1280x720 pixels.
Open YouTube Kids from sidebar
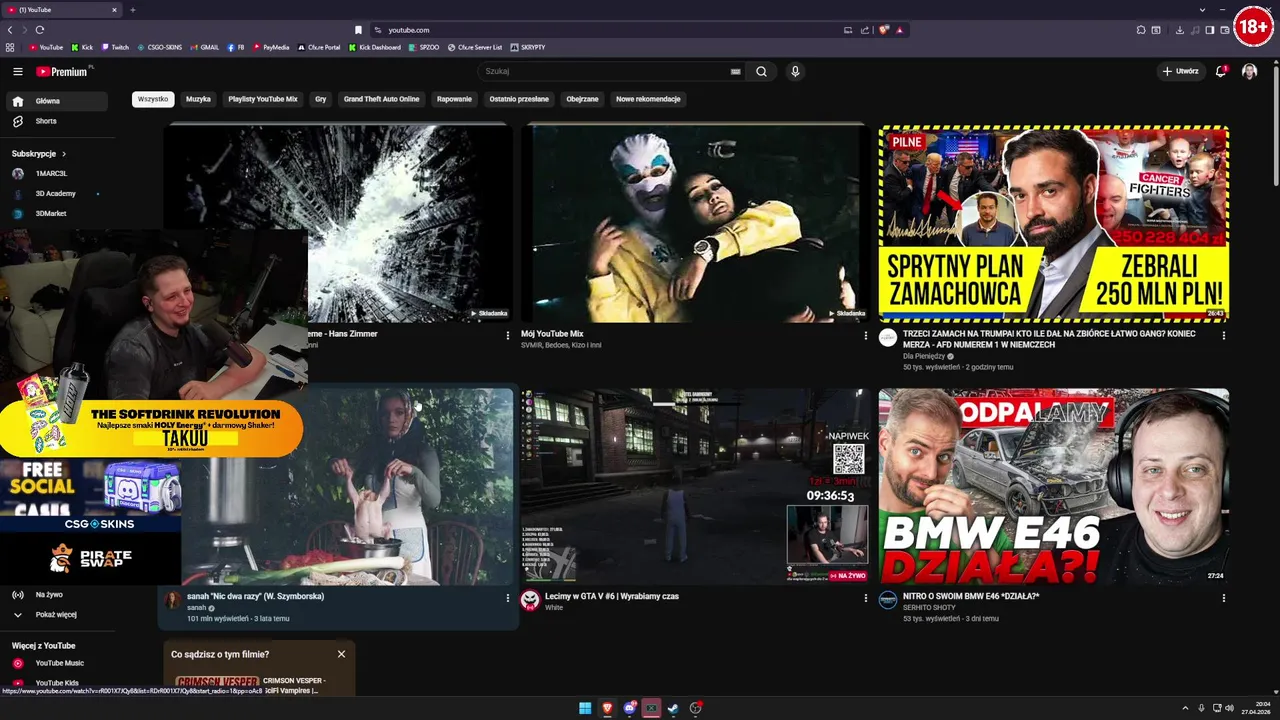tap(56, 683)
